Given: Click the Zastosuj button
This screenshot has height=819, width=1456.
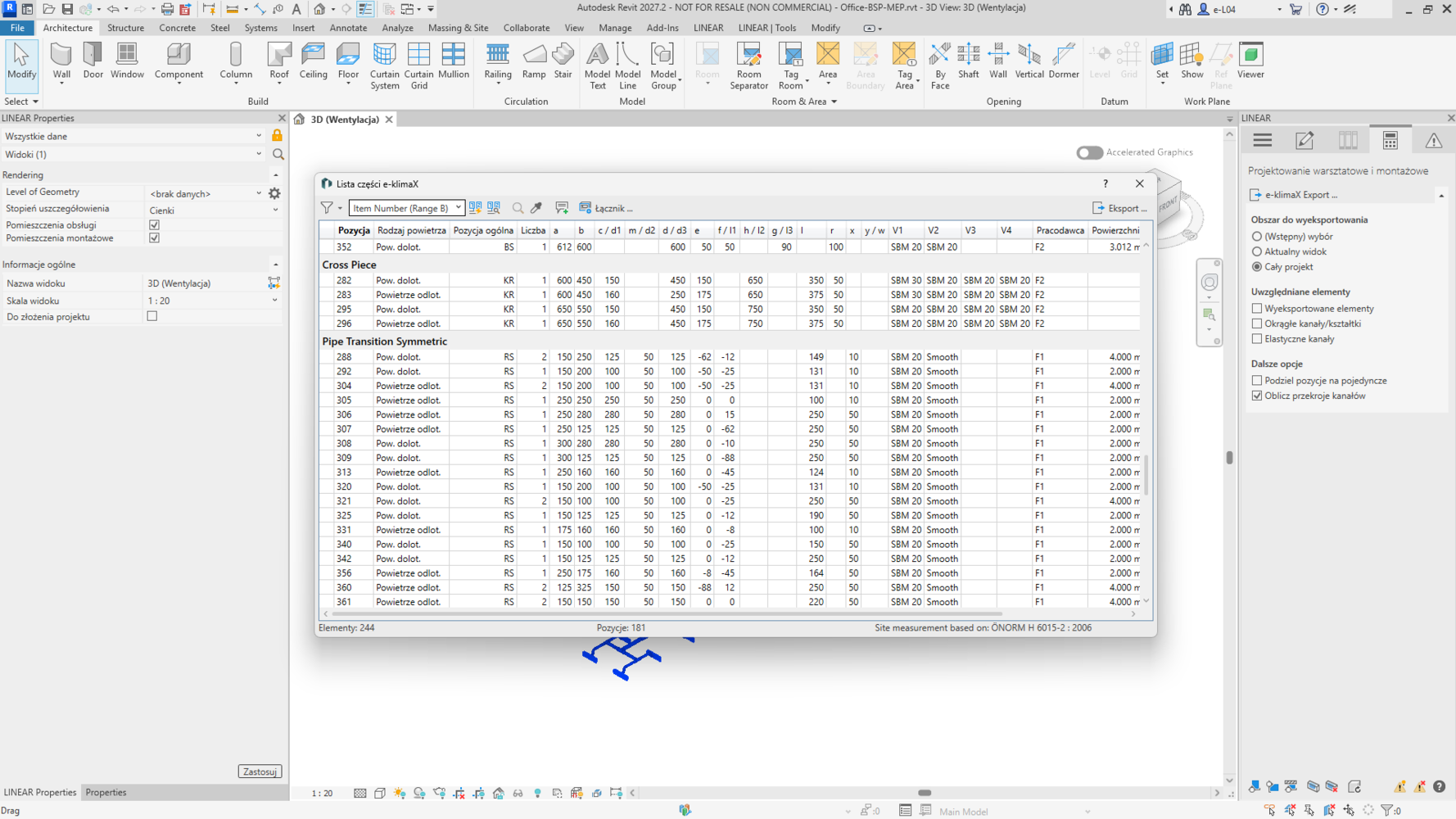Looking at the screenshot, I should coord(260,771).
